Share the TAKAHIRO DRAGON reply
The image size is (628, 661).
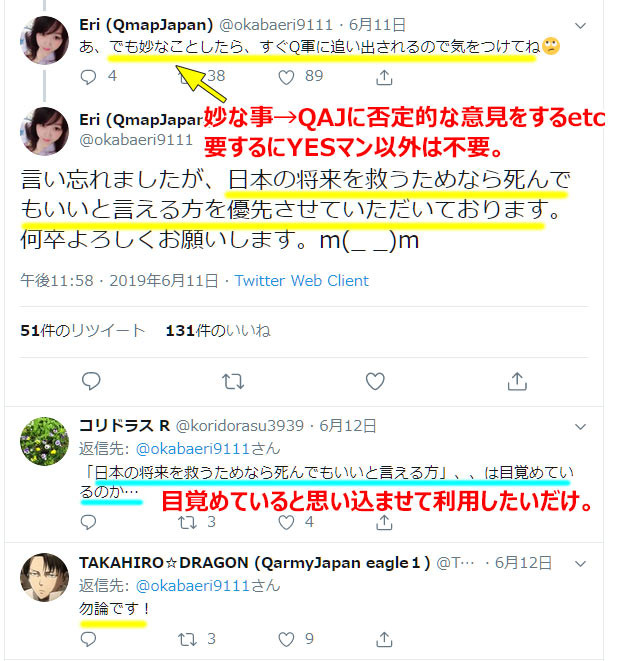pyautogui.click(x=384, y=640)
